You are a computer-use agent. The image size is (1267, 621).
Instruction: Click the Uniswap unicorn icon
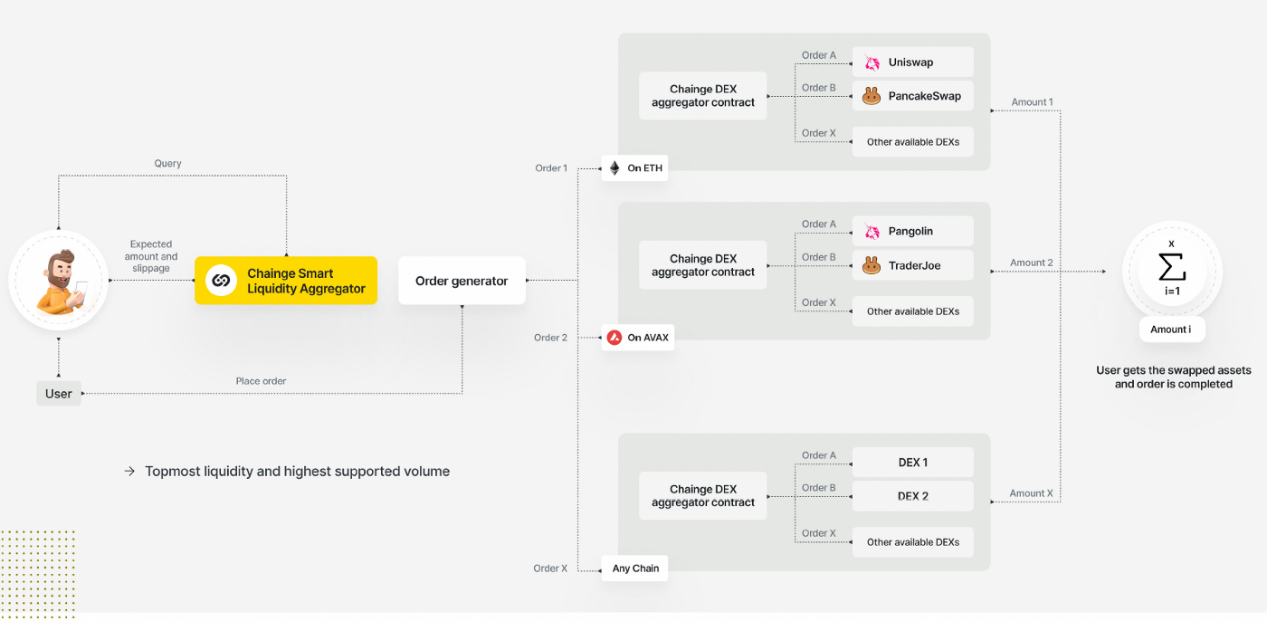click(x=871, y=62)
